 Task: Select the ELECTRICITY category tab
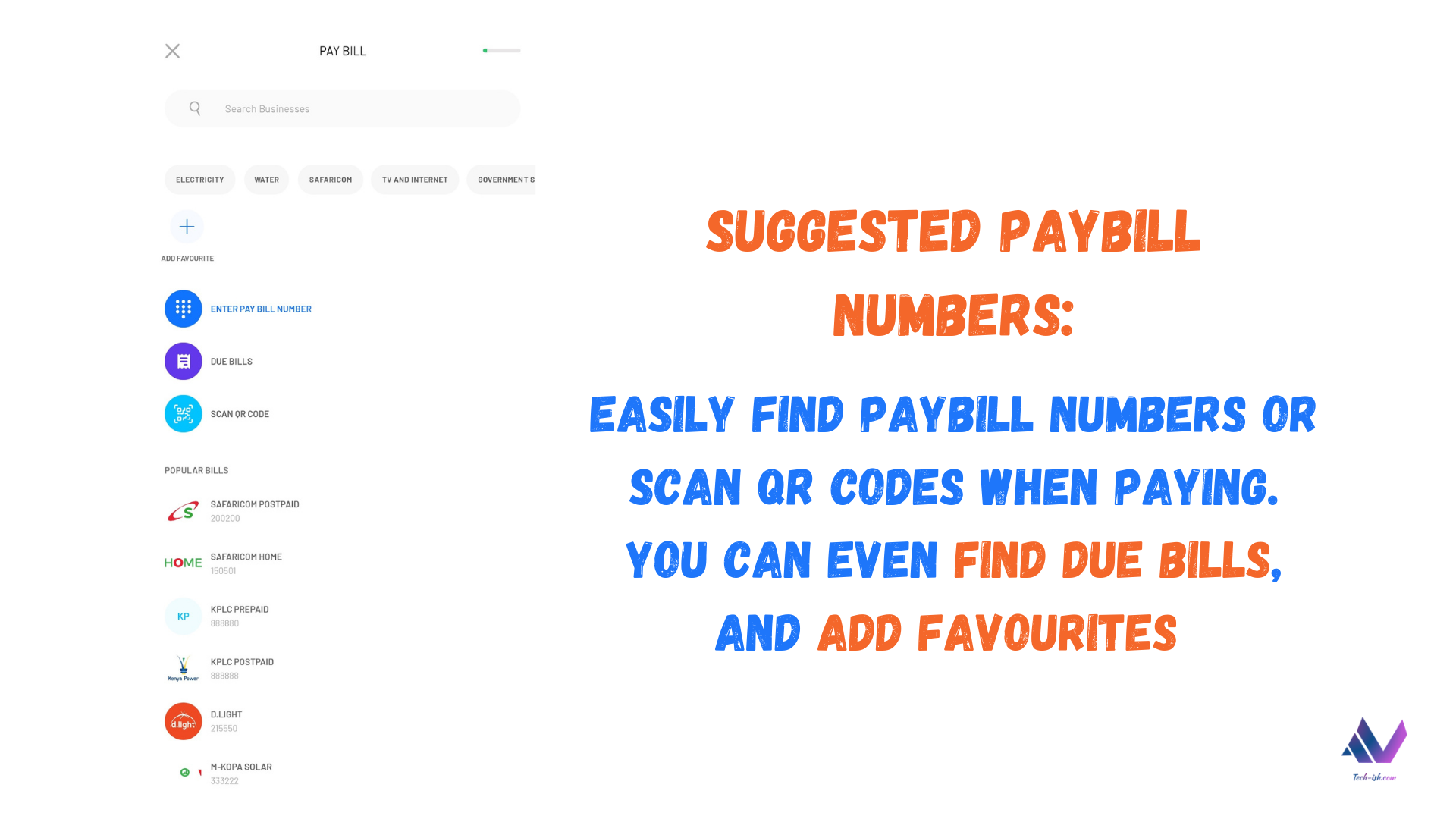(x=199, y=179)
